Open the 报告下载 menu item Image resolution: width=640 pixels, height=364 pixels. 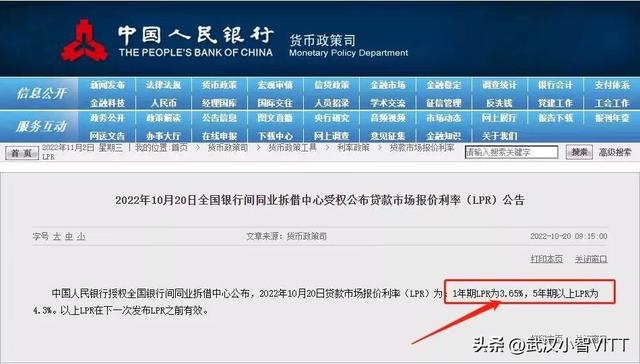555,118
